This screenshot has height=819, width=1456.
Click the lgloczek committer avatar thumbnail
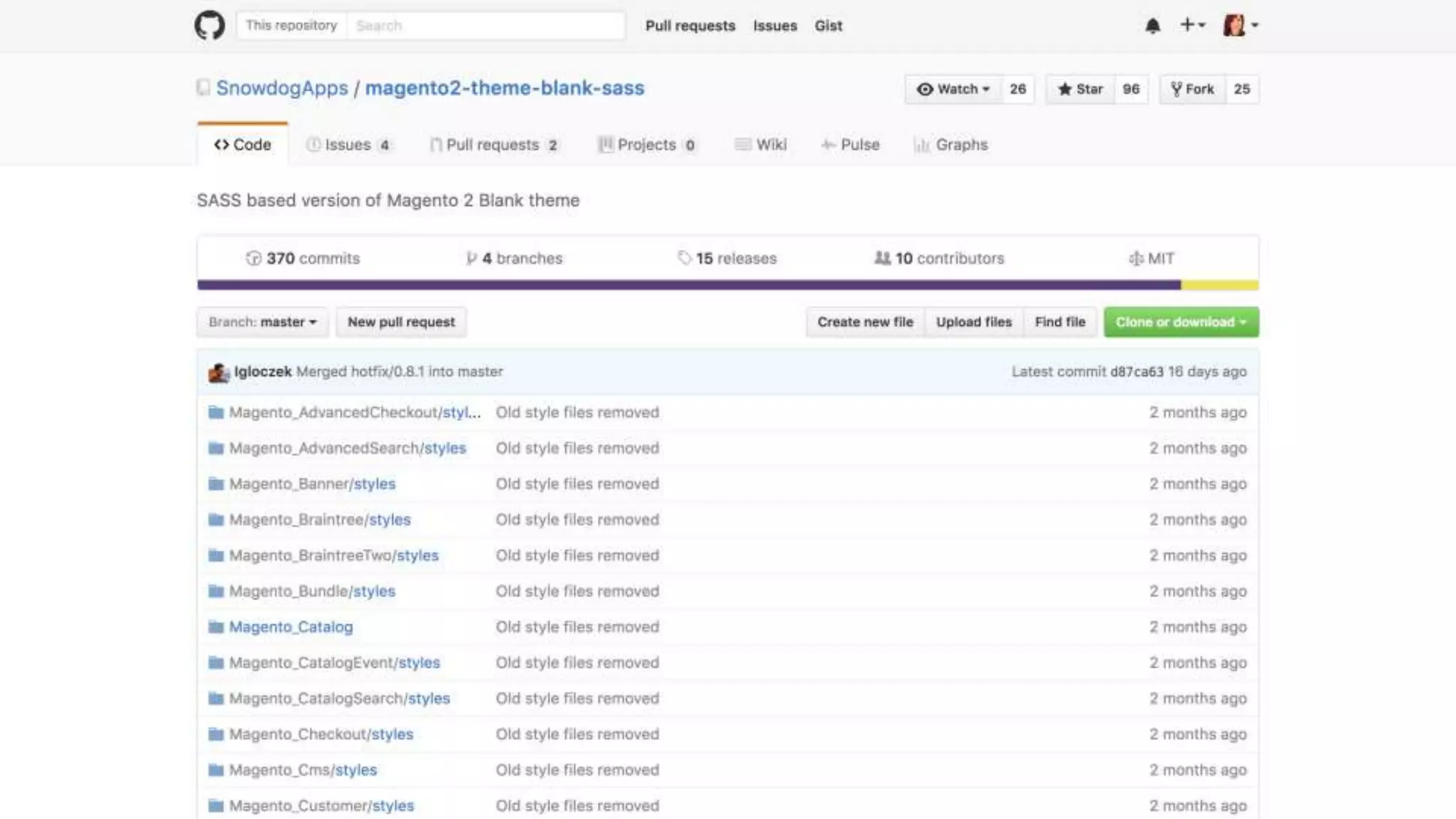click(x=218, y=372)
